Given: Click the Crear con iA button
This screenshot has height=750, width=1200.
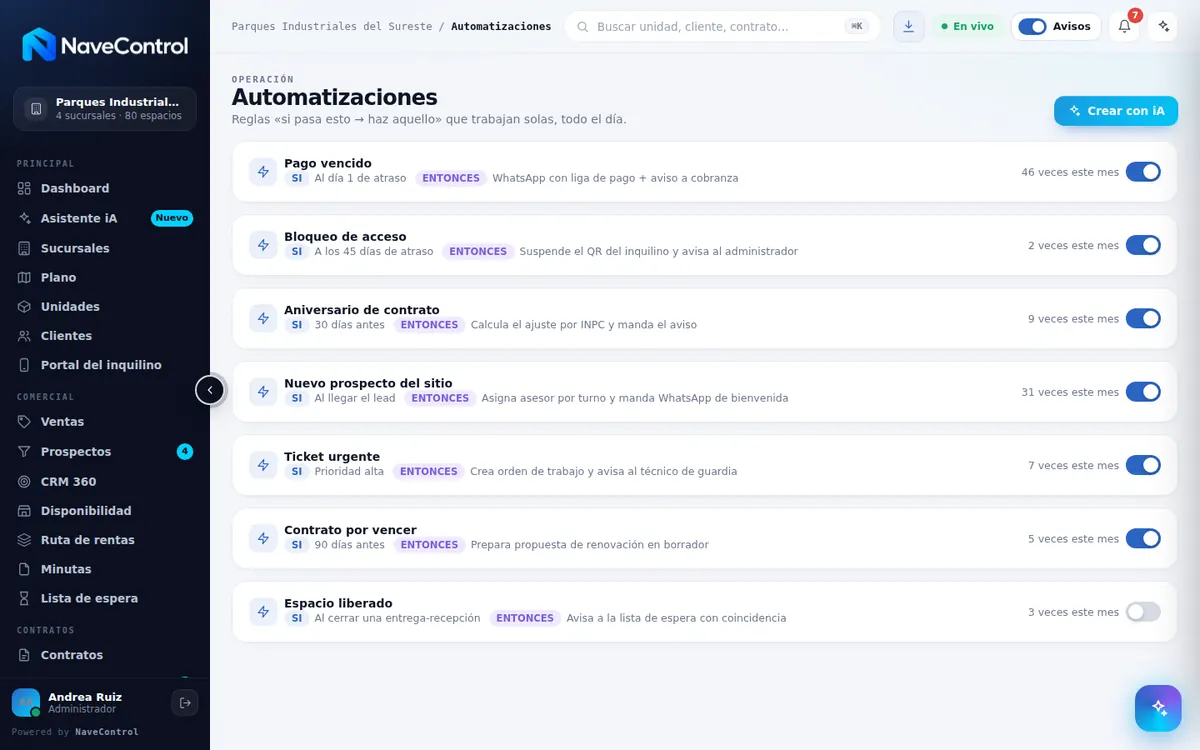Looking at the screenshot, I should tap(1116, 111).
